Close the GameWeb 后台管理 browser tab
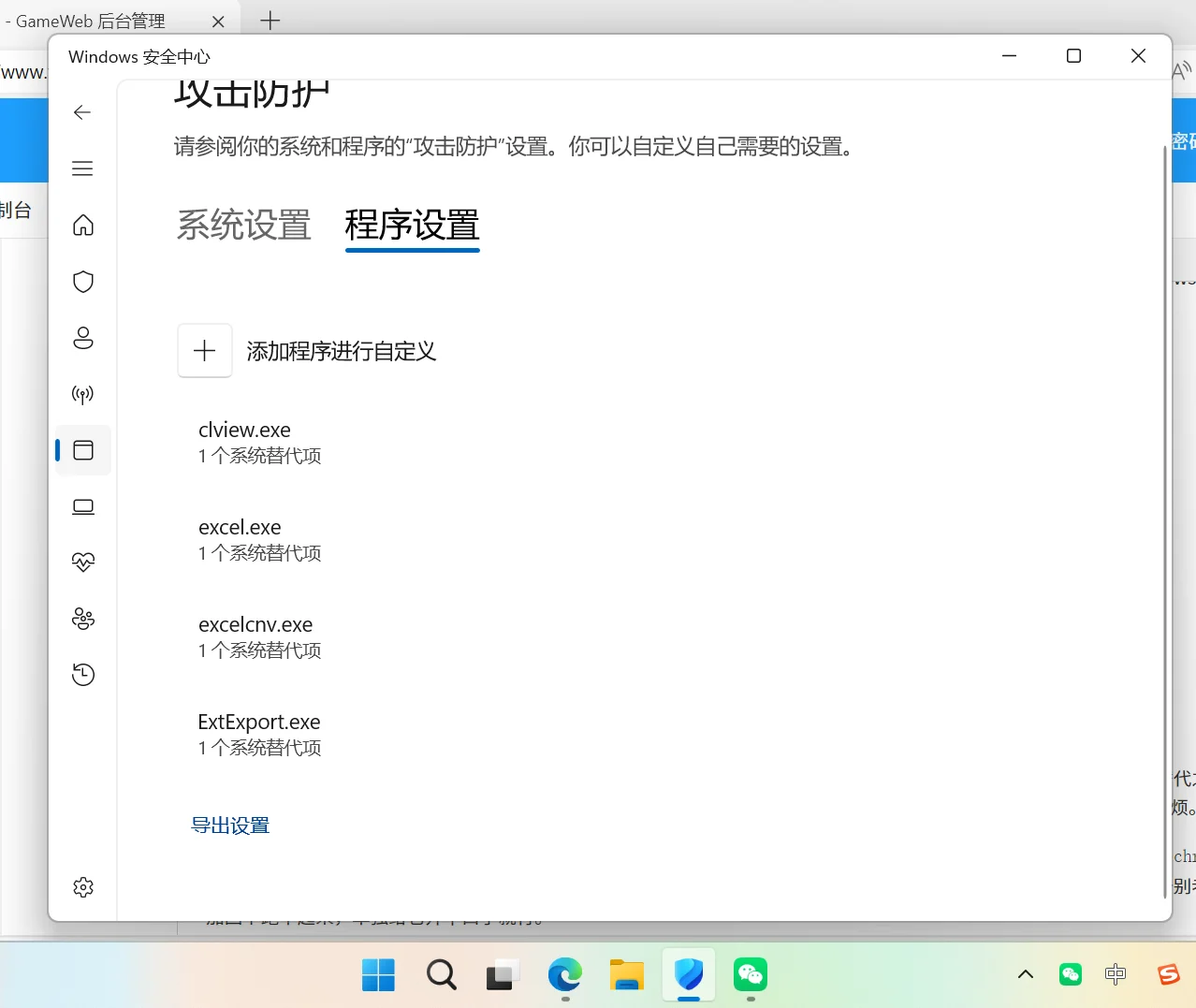Screen dimensions: 1196x1008 218,22
